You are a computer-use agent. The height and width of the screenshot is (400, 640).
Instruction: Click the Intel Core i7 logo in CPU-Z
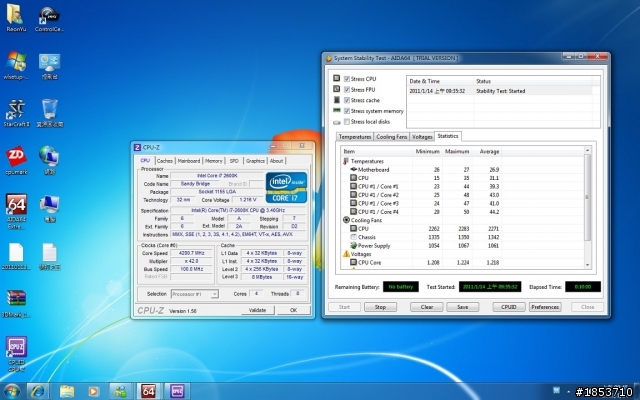coord(286,187)
